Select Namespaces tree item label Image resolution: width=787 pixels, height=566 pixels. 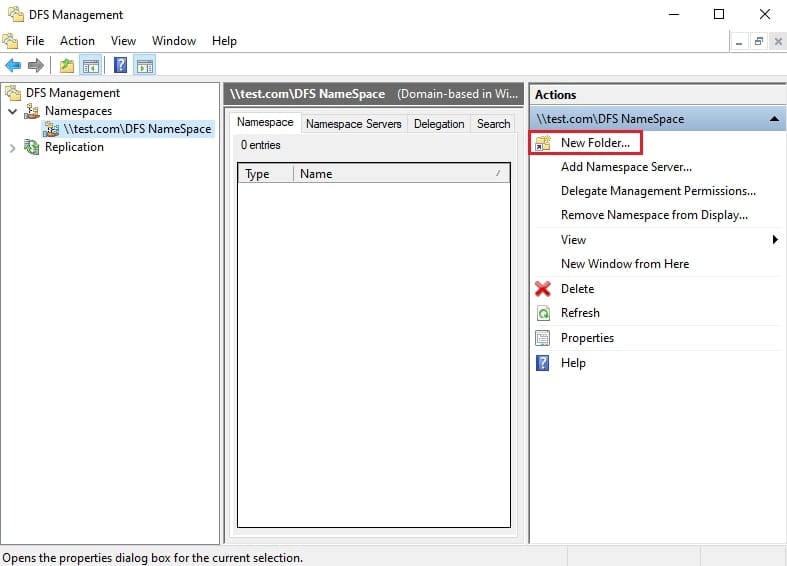pos(78,111)
